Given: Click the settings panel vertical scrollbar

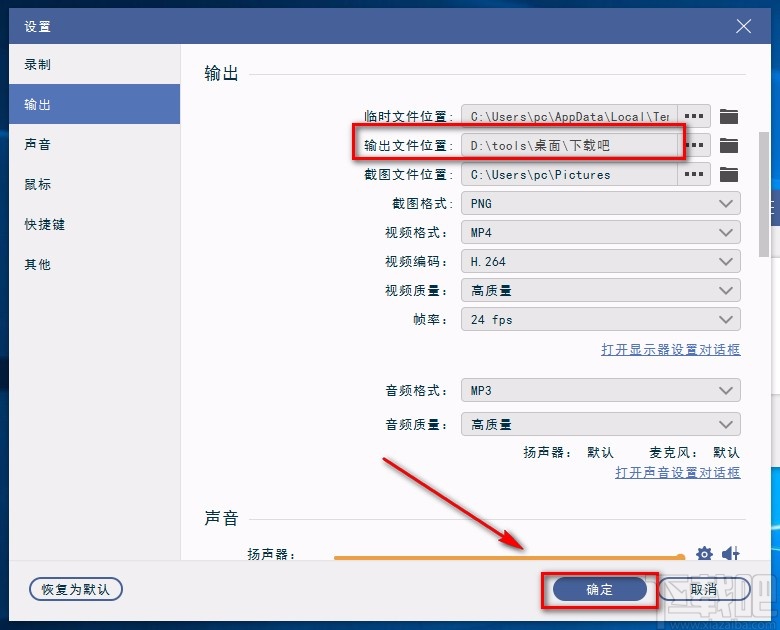Looking at the screenshot, I should tap(764, 194).
